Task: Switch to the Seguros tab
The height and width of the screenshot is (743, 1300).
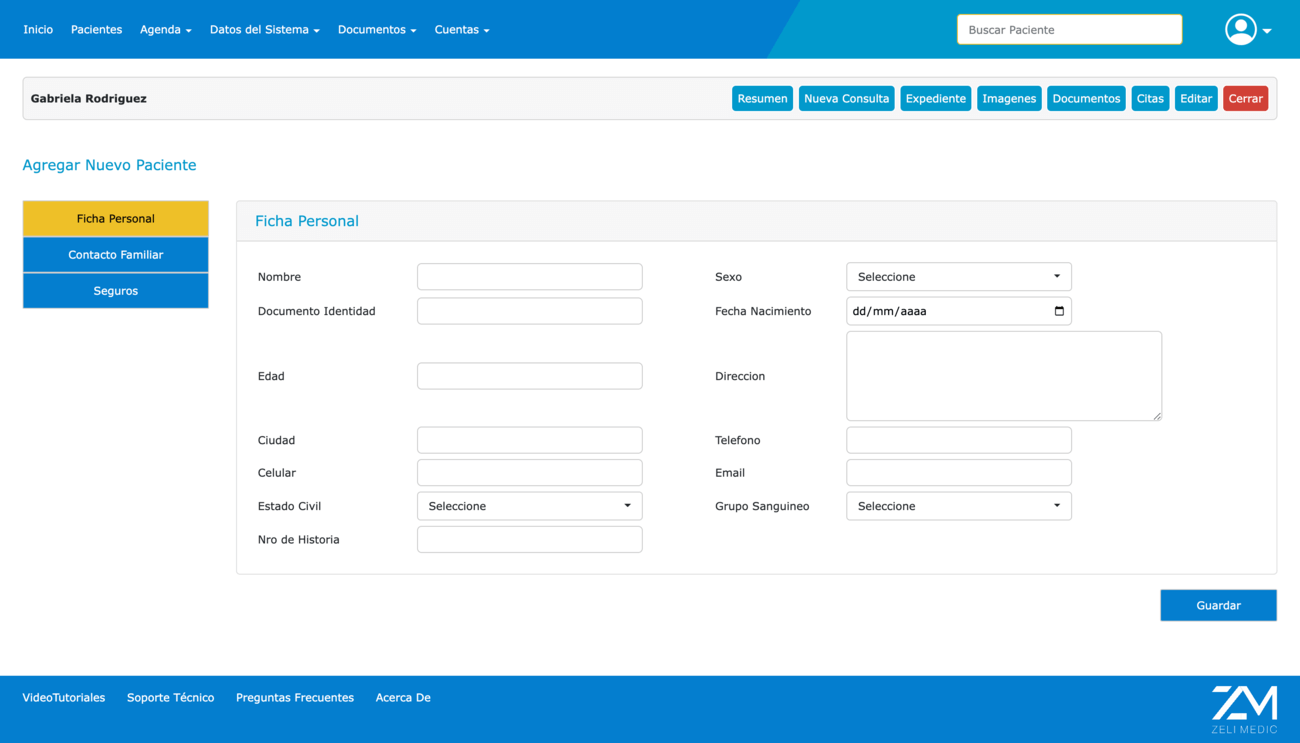Action: (x=115, y=290)
